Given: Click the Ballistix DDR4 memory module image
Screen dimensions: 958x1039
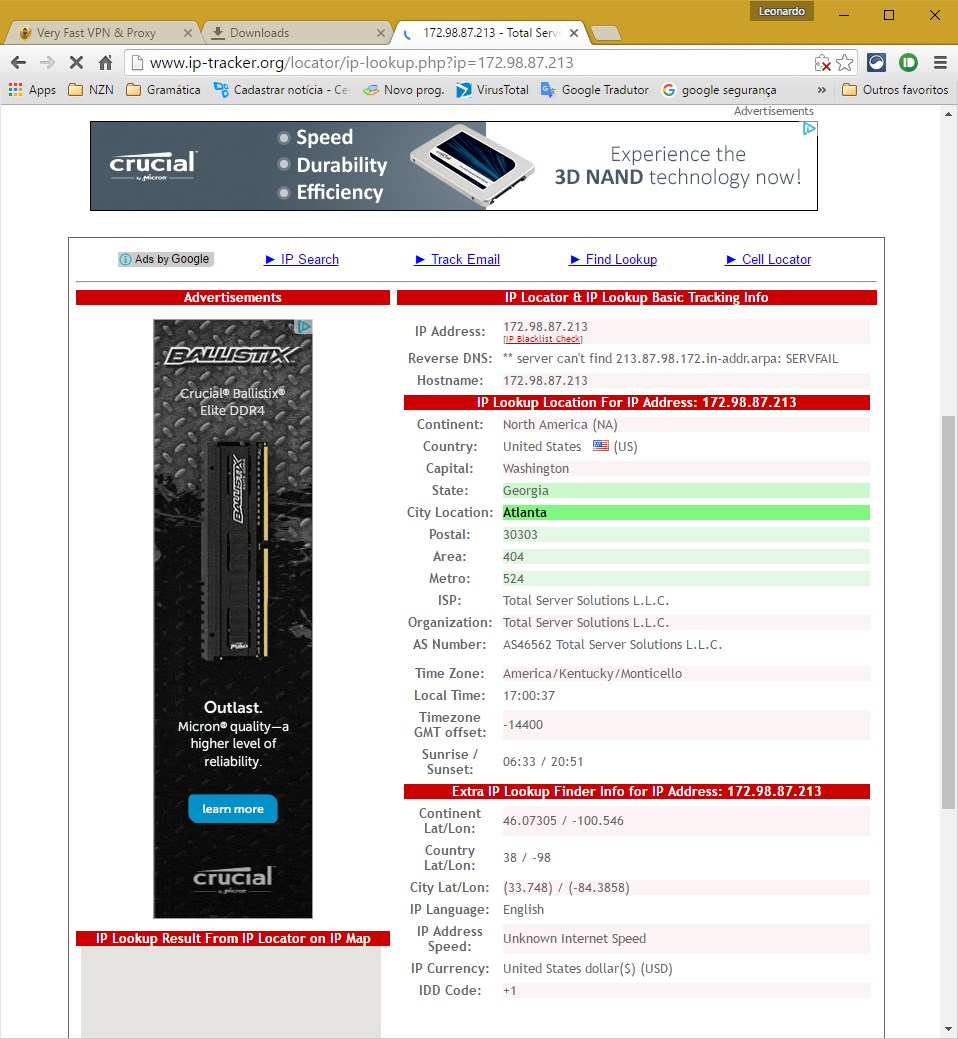Looking at the screenshot, I should (x=234, y=550).
